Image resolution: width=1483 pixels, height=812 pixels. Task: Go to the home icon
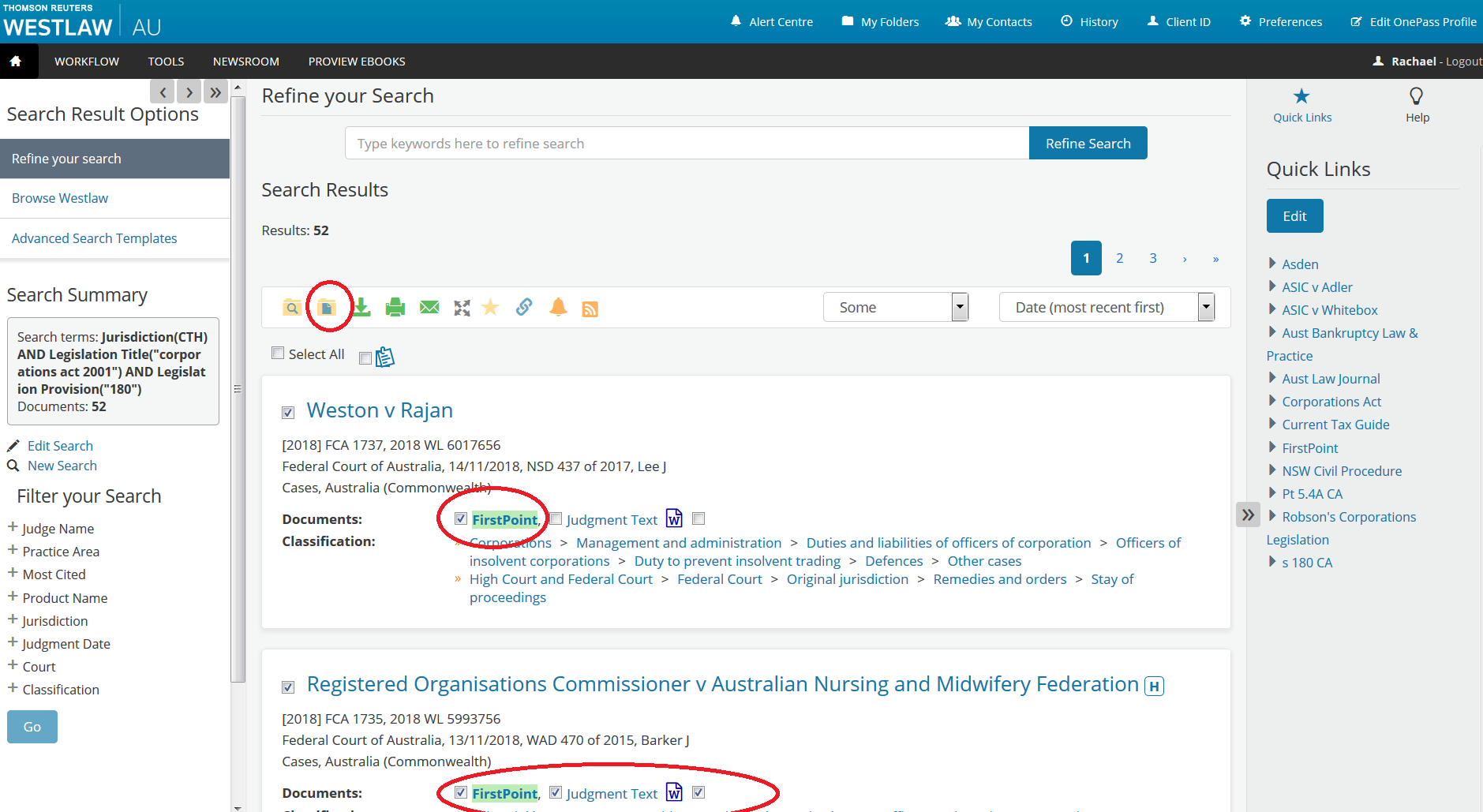pyautogui.click(x=16, y=62)
